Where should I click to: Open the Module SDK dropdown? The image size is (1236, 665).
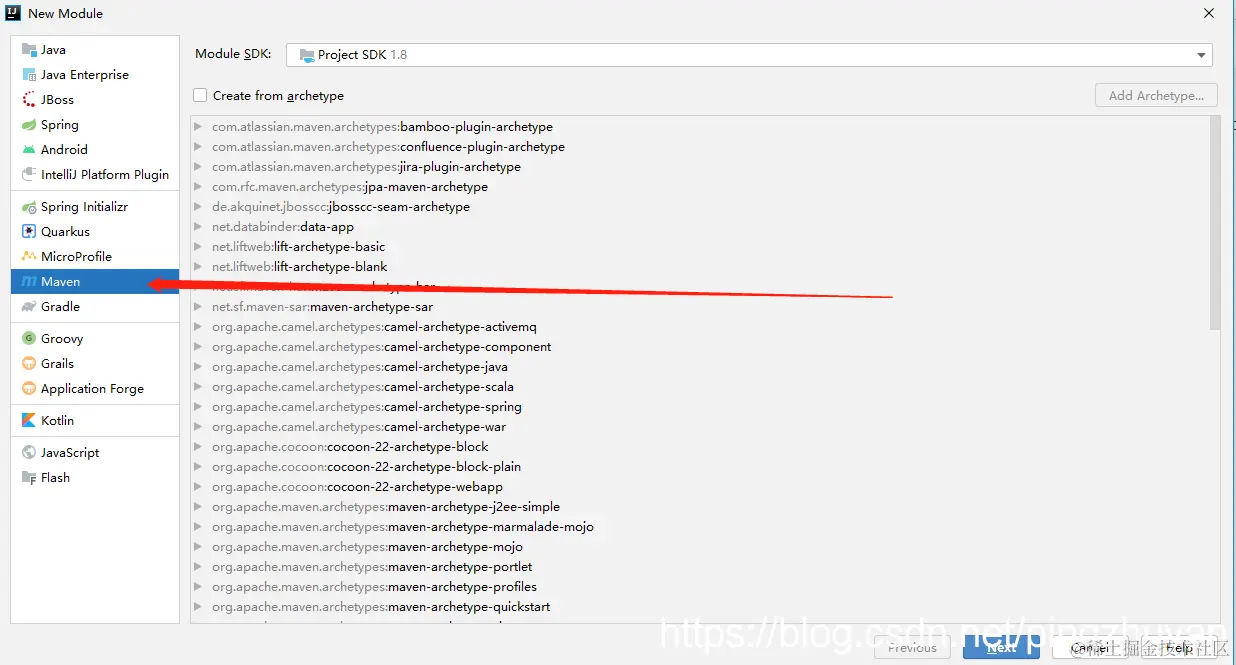tap(749, 55)
